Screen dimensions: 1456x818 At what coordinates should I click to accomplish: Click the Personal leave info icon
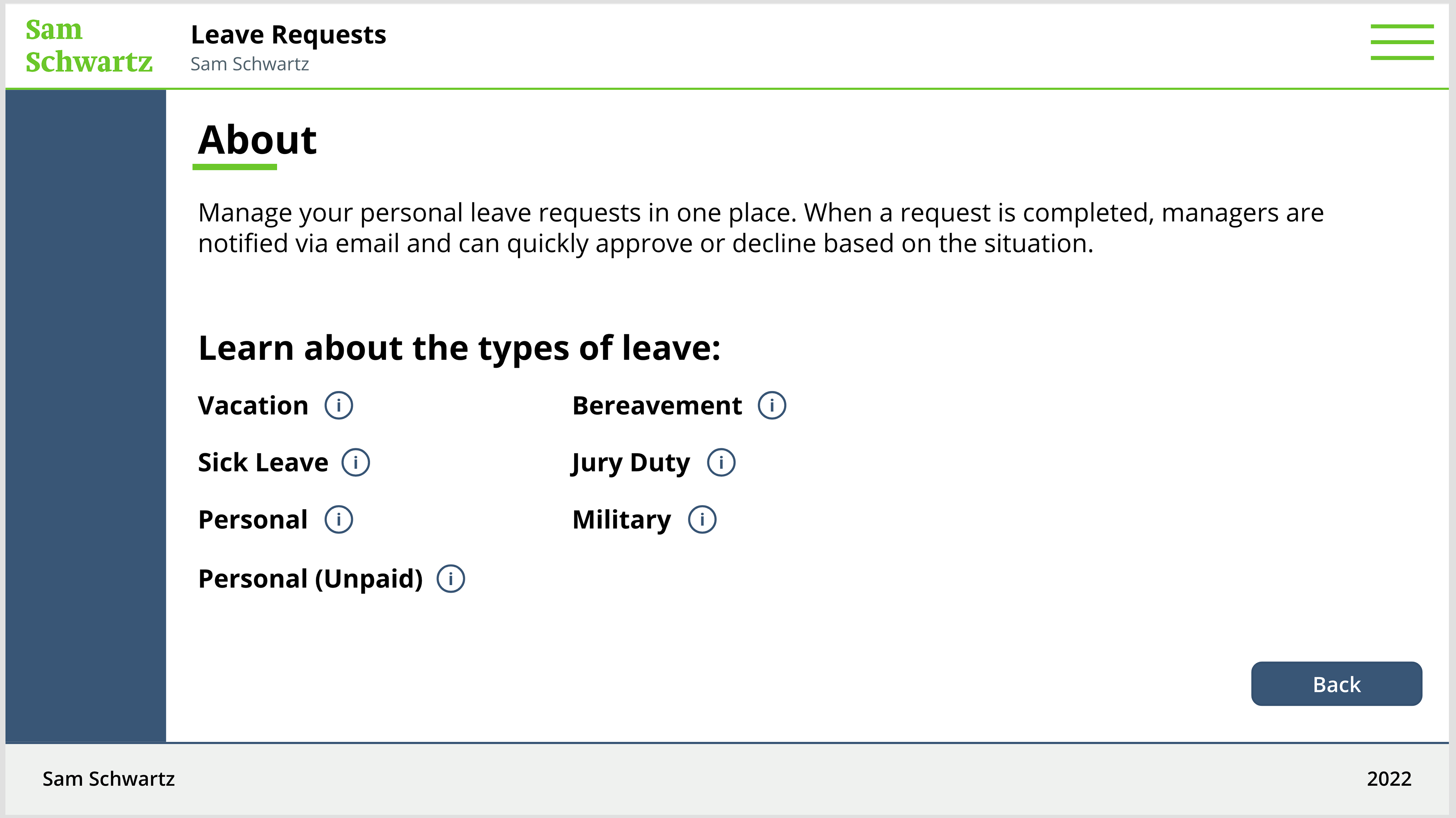339,520
